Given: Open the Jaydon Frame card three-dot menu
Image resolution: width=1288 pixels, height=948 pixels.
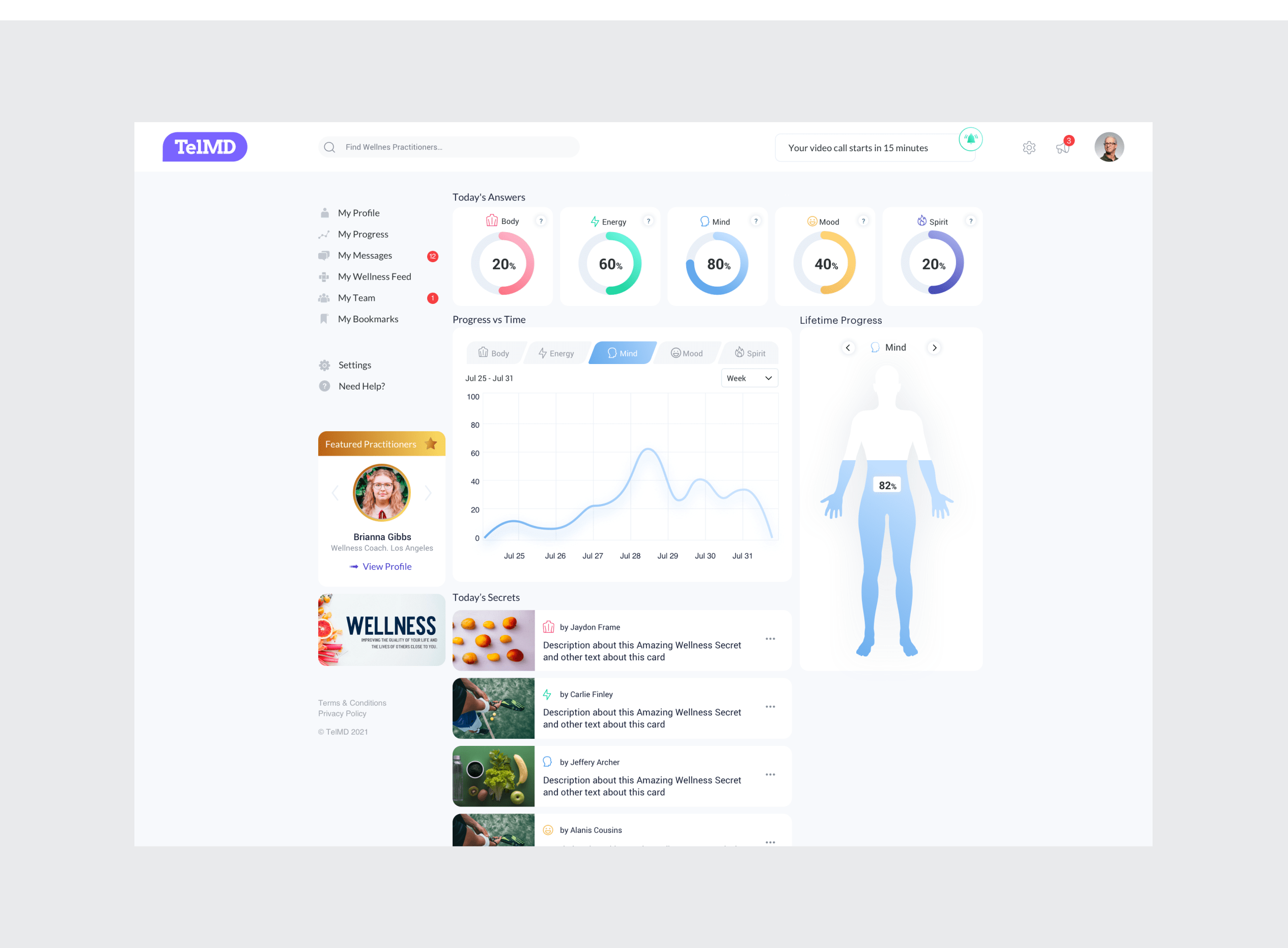Looking at the screenshot, I should tap(770, 638).
